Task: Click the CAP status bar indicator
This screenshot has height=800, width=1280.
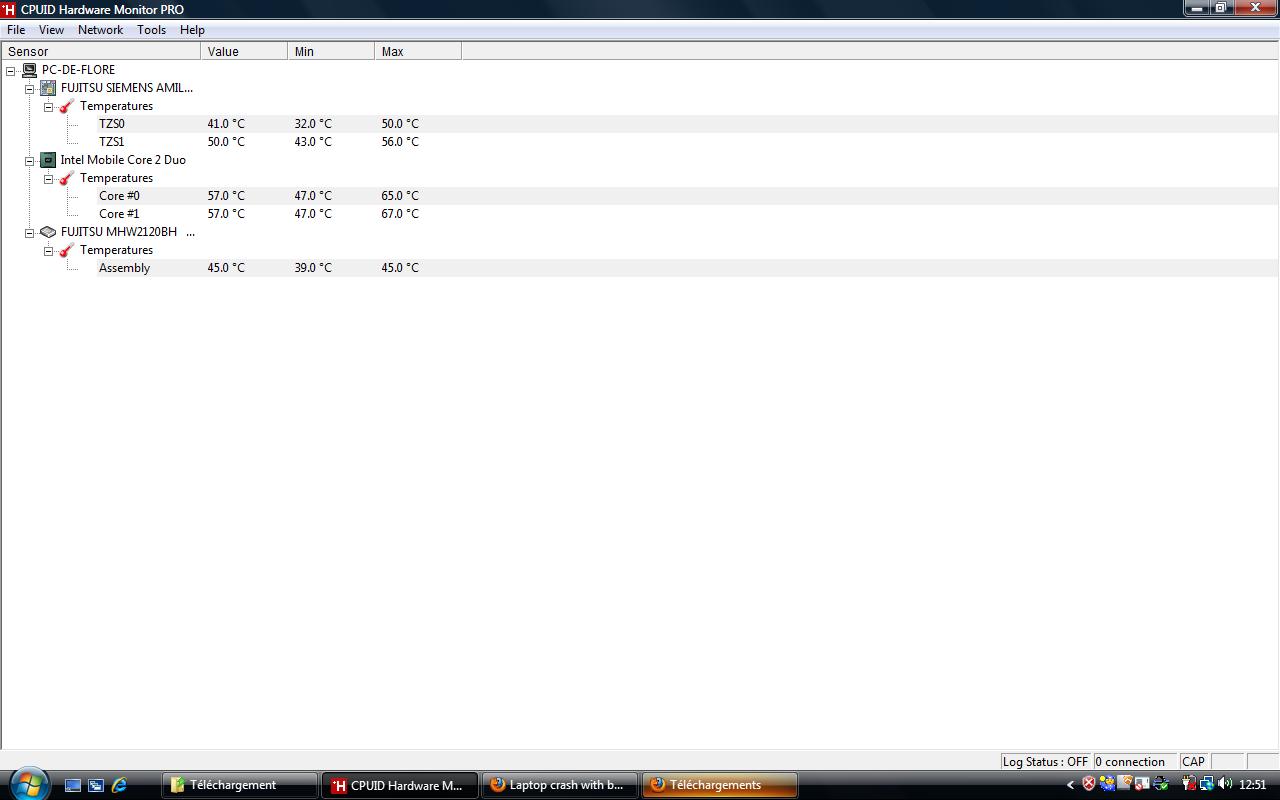Action: pyautogui.click(x=1194, y=762)
